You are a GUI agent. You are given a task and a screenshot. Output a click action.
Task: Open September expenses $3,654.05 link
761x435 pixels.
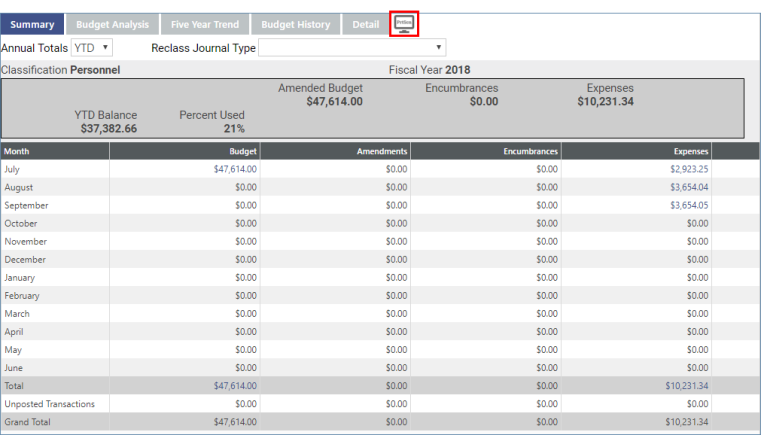coord(689,205)
